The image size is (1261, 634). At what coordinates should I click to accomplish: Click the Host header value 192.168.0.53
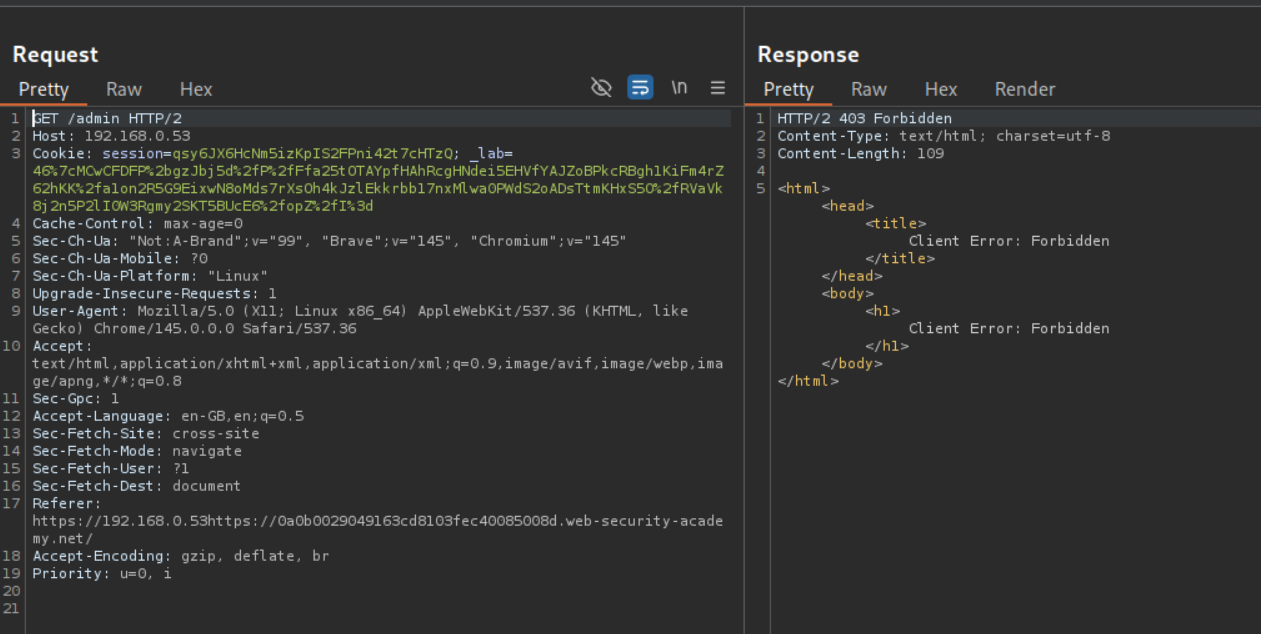(137, 136)
